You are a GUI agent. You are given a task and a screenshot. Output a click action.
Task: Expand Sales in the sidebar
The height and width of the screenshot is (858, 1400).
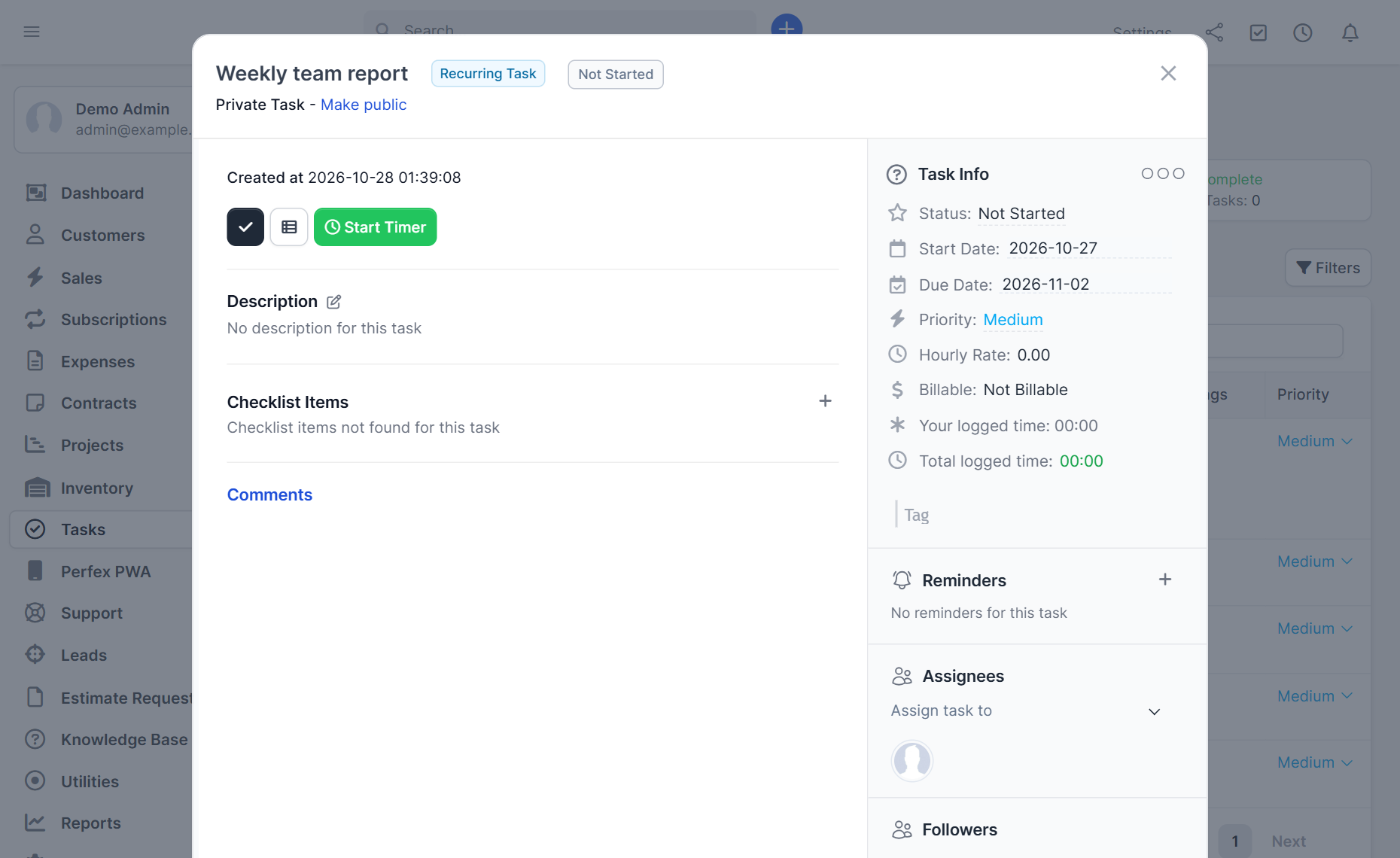[81, 278]
